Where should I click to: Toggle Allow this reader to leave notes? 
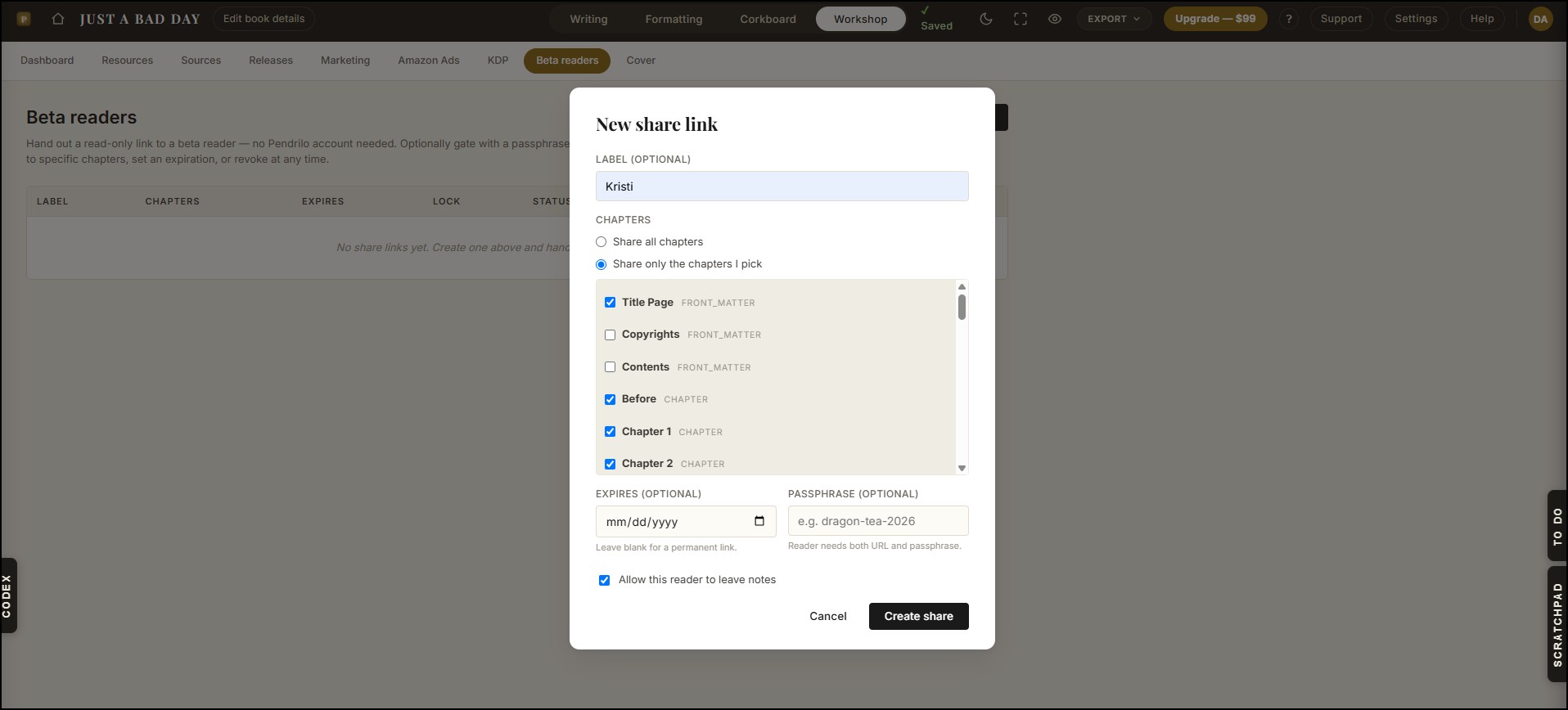pyautogui.click(x=604, y=580)
